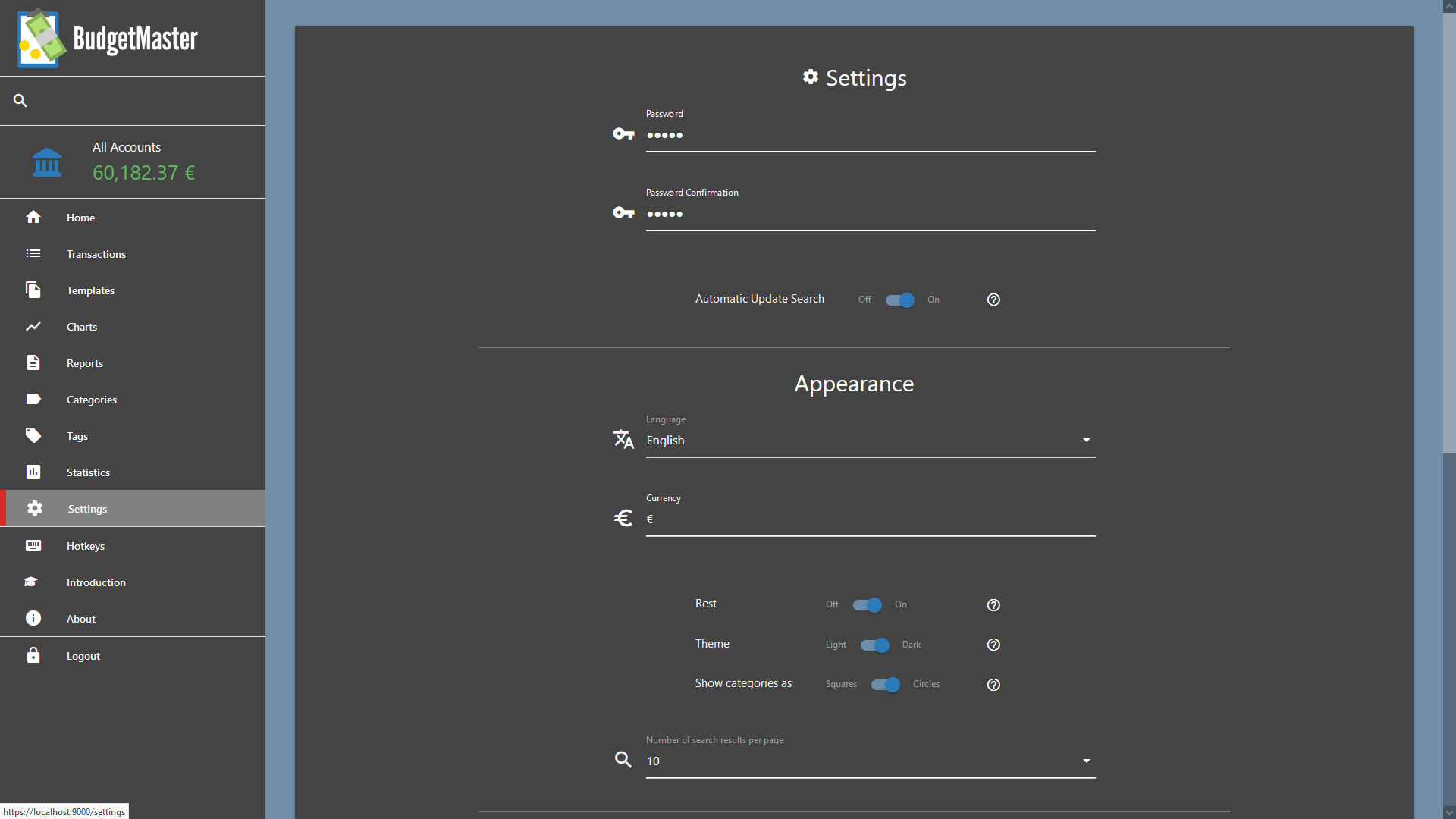Image resolution: width=1456 pixels, height=819 pixels.
Task: Open Transactions menu item
Action: 133,254
